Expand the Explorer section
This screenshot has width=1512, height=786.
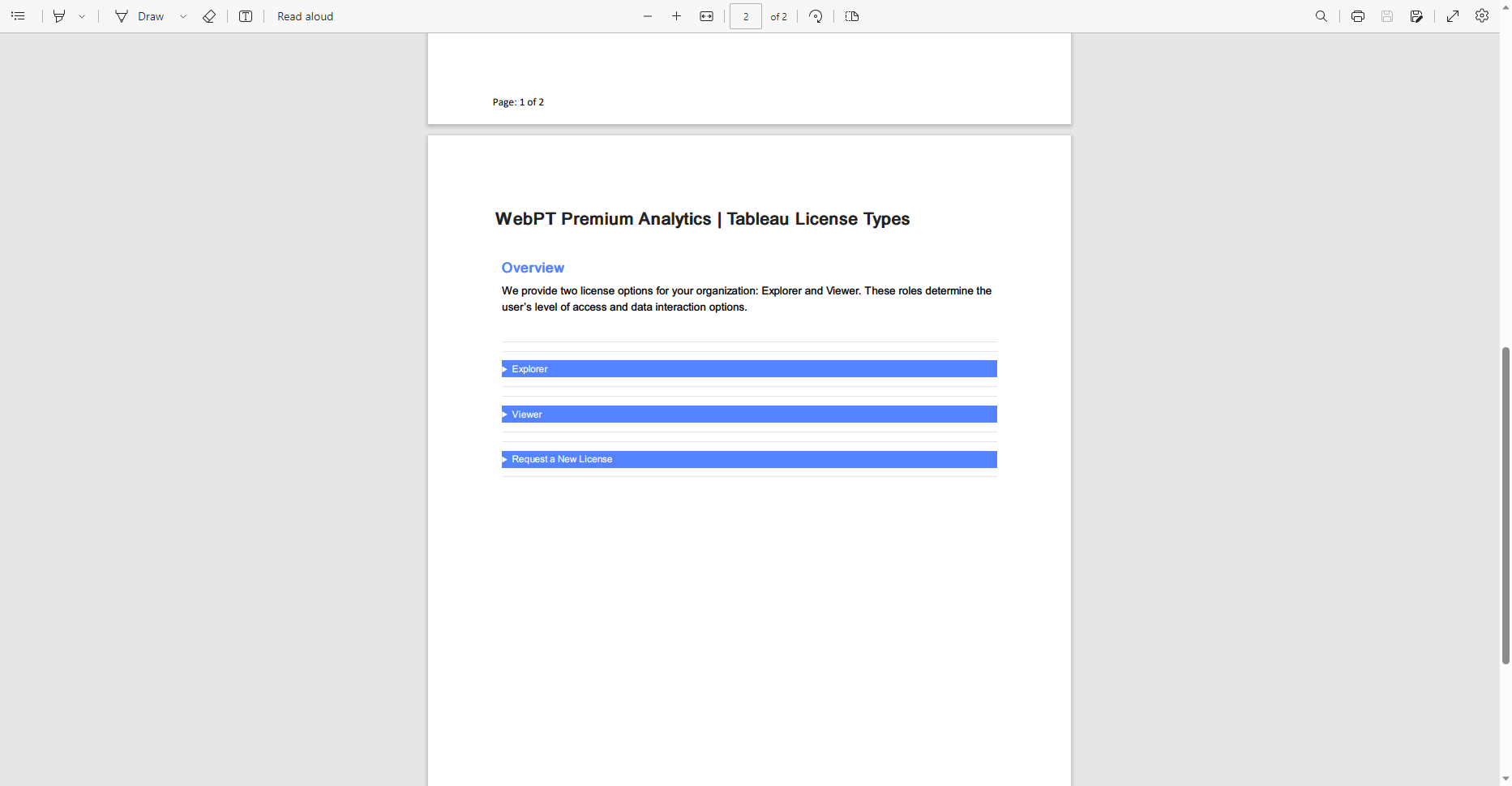click(749, 369)
